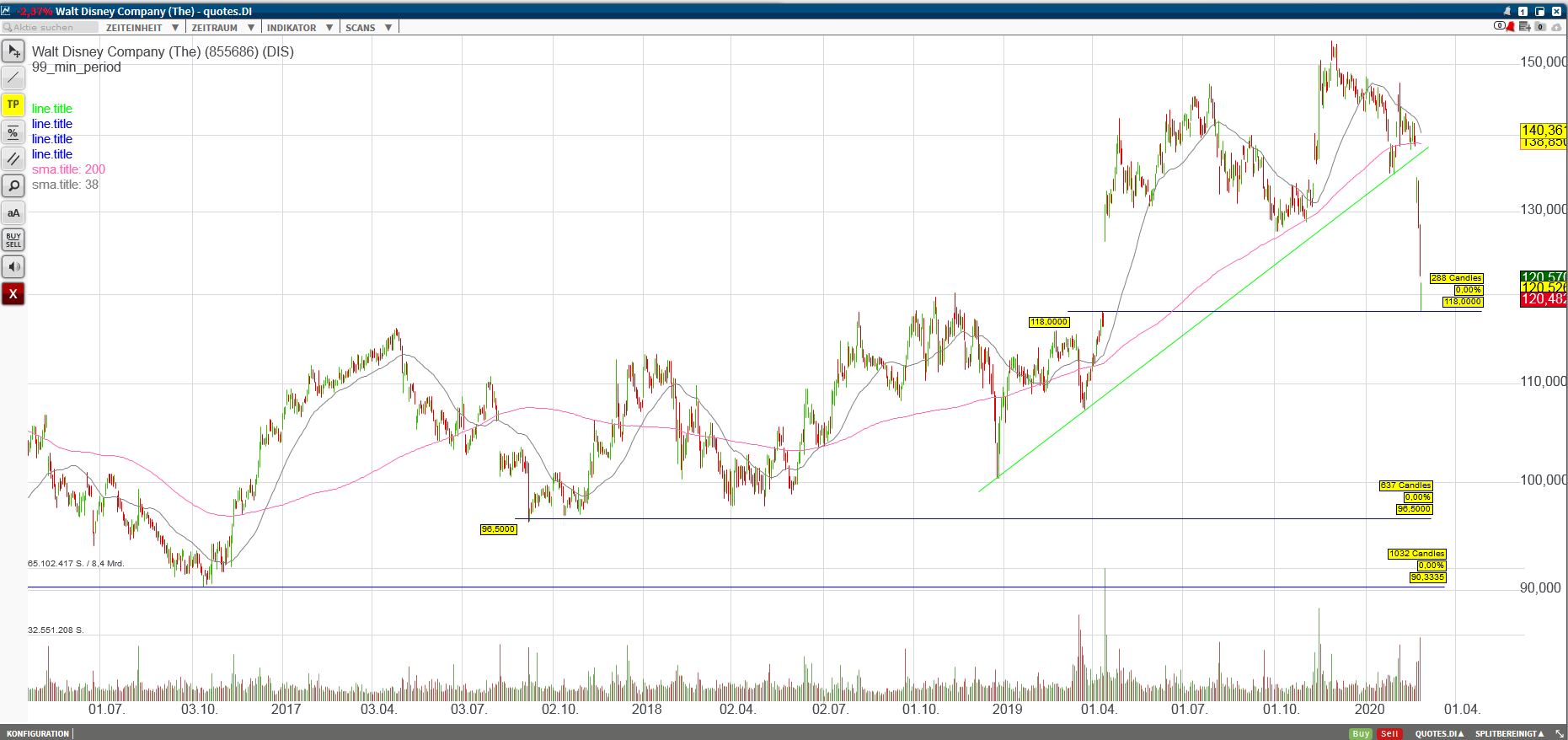Click the search magnifier in Aktie suchen

point(8,28)
